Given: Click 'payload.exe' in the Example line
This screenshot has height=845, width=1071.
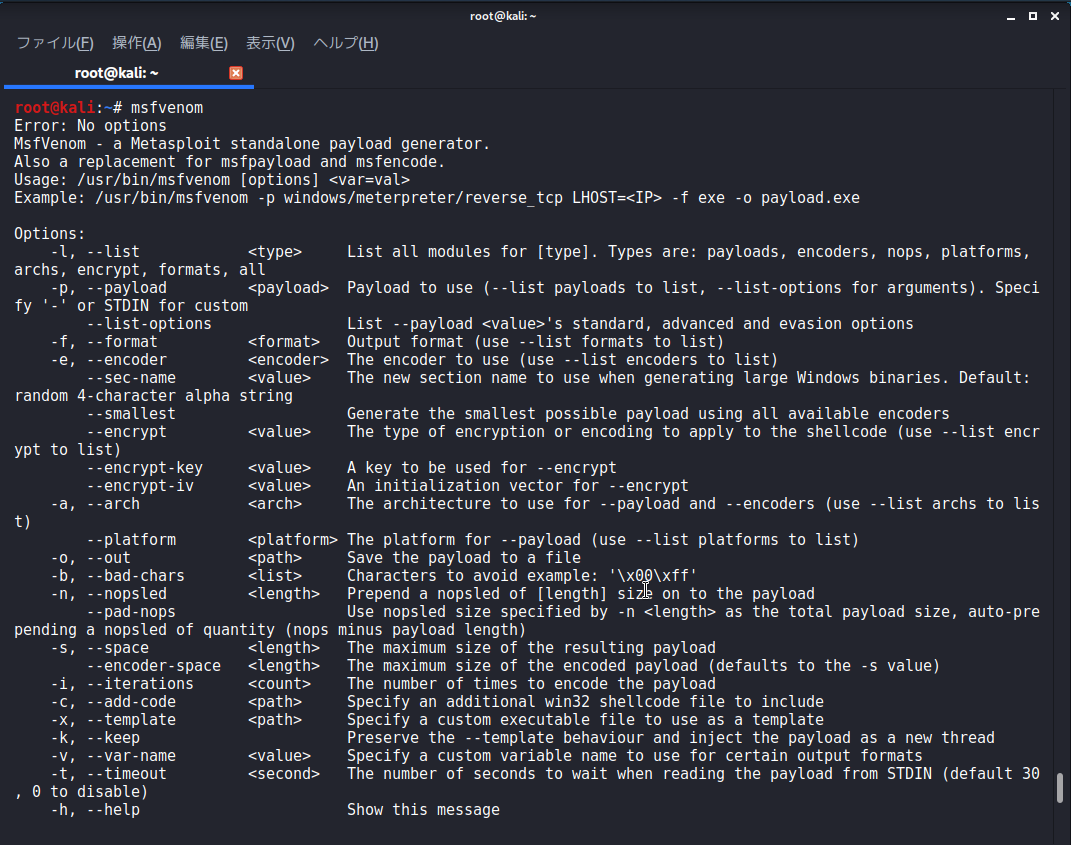Looking at the screenshot, I should pos(811,198).
